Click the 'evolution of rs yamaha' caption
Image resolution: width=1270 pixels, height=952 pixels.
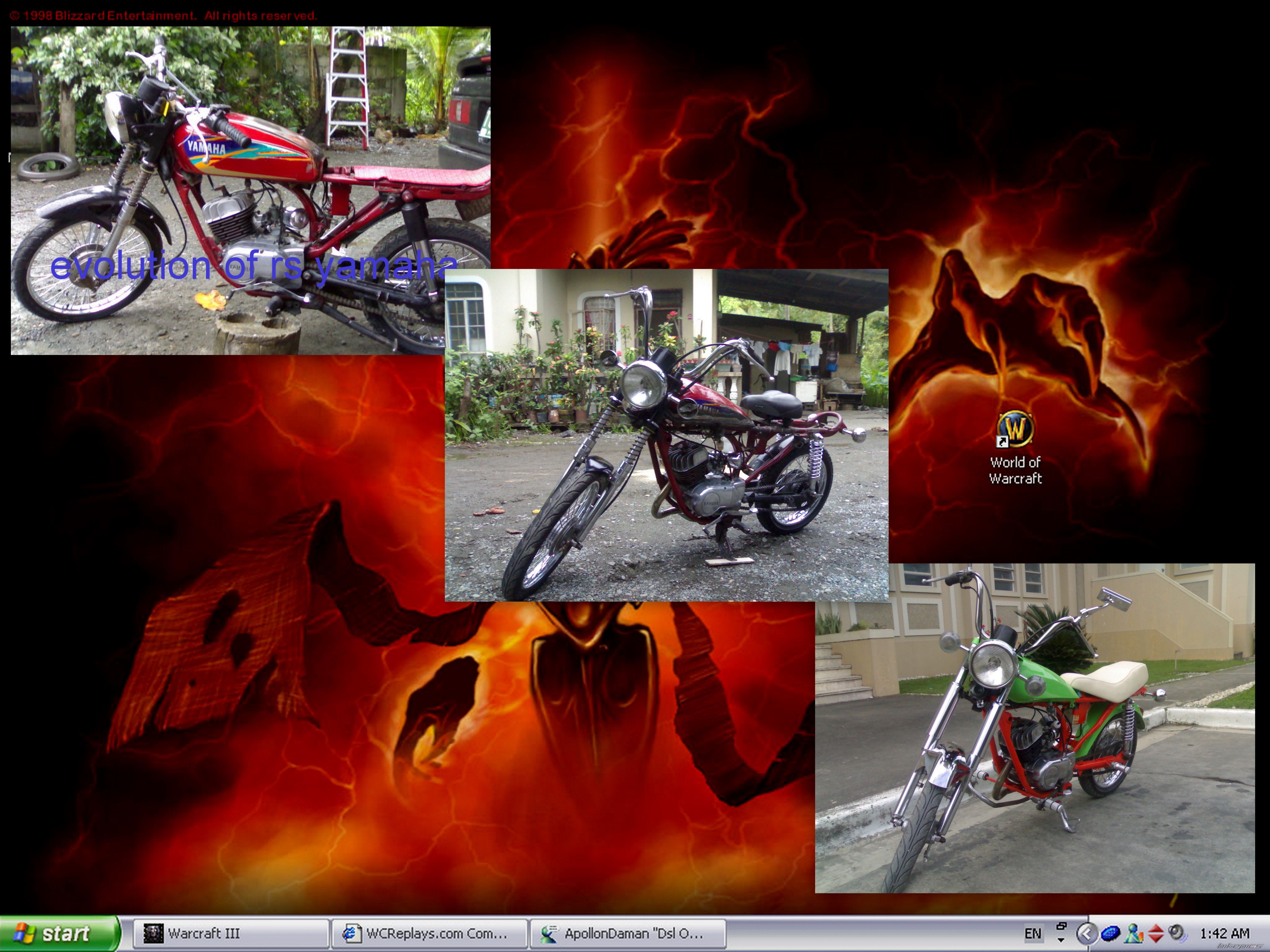(x=254, y=266)
